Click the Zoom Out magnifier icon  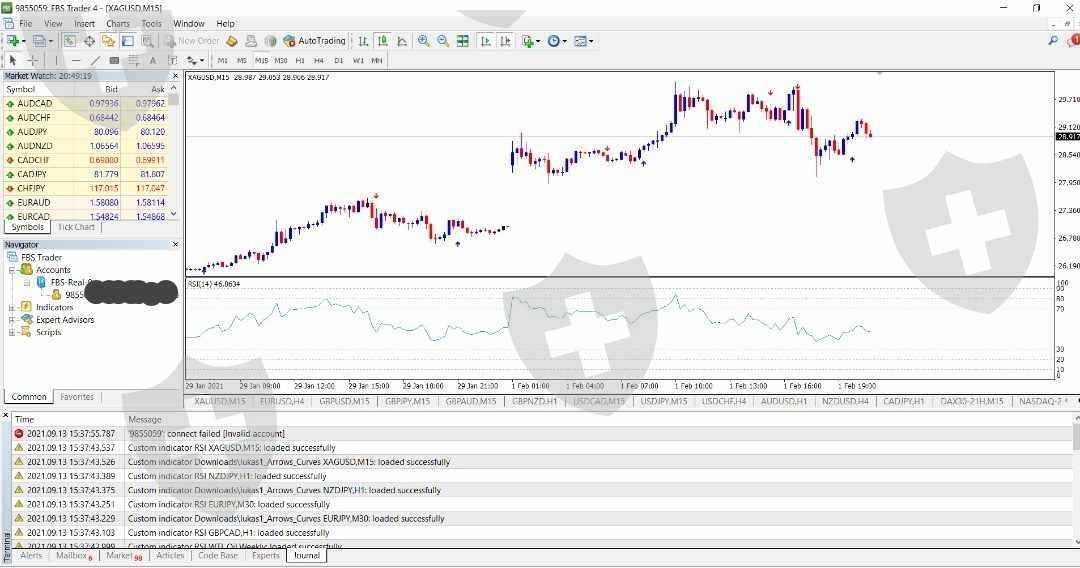442,41
